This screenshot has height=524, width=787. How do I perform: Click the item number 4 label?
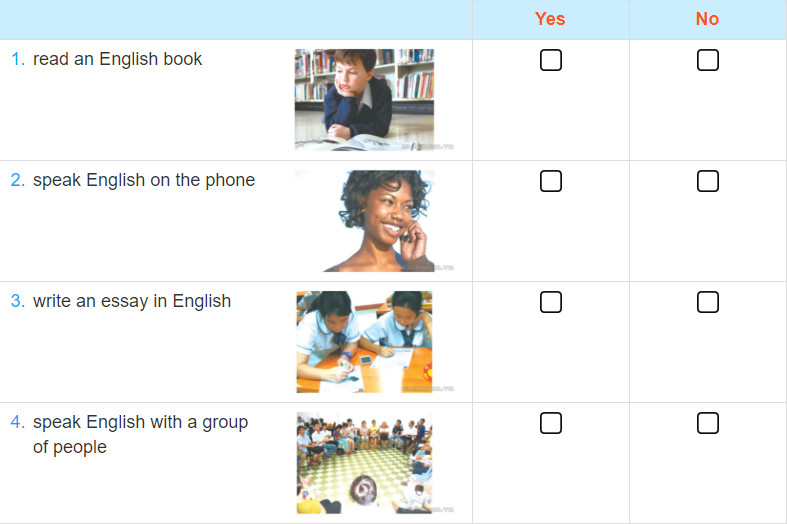18,422
